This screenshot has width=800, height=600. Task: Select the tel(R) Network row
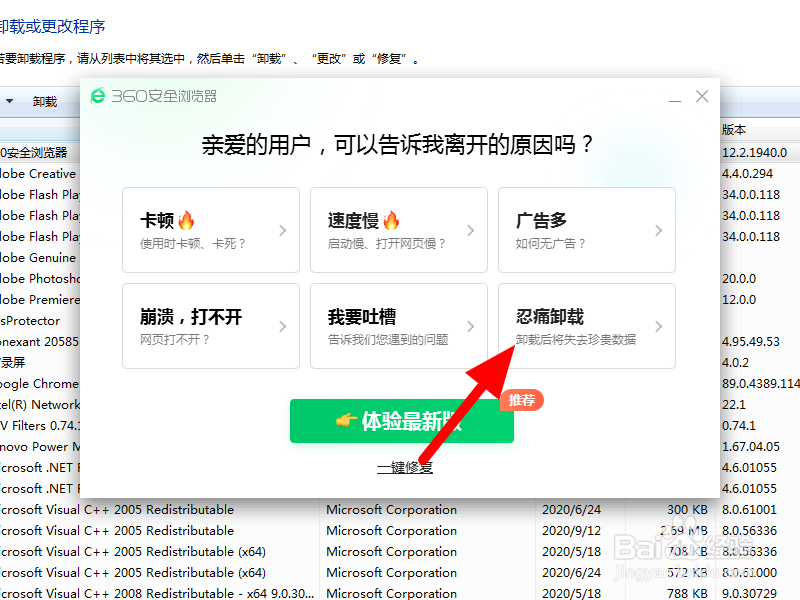(x=40, y=405)
